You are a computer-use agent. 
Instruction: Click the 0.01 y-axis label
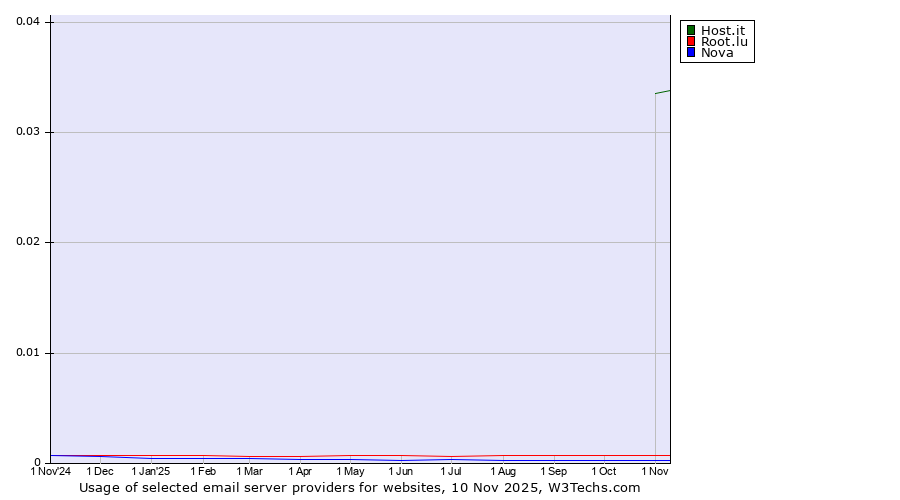(x=28, y=352)
